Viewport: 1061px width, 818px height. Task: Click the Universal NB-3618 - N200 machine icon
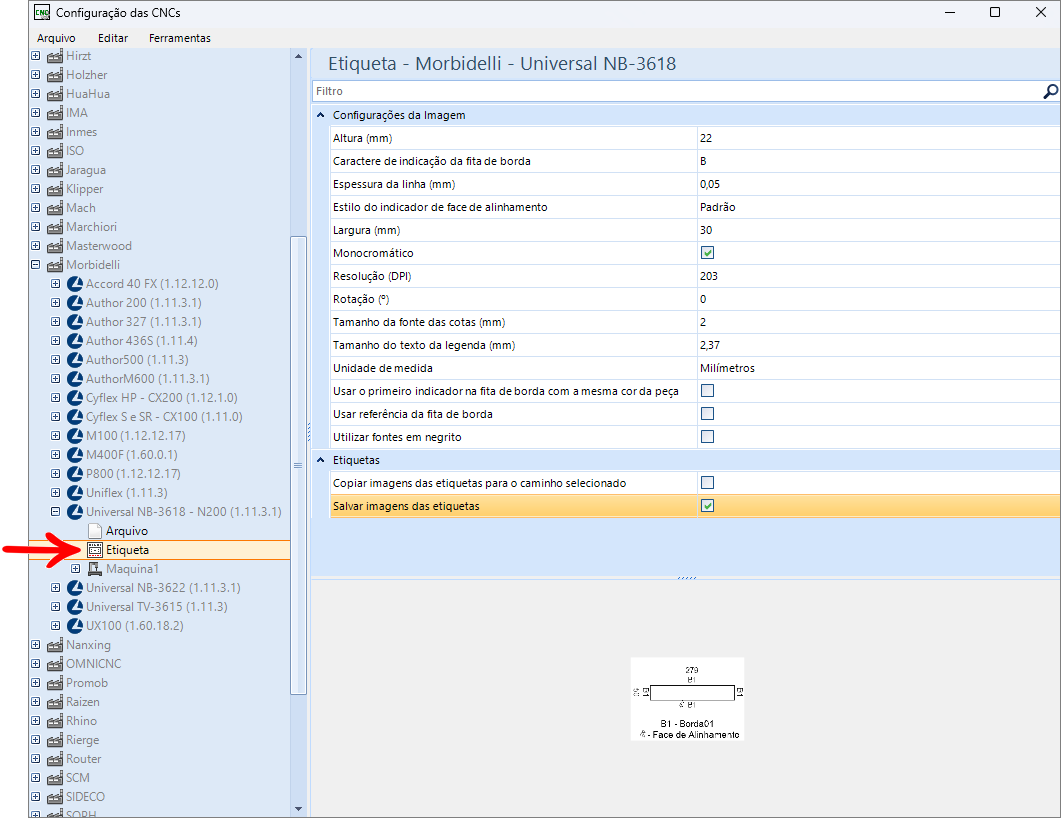74,512
